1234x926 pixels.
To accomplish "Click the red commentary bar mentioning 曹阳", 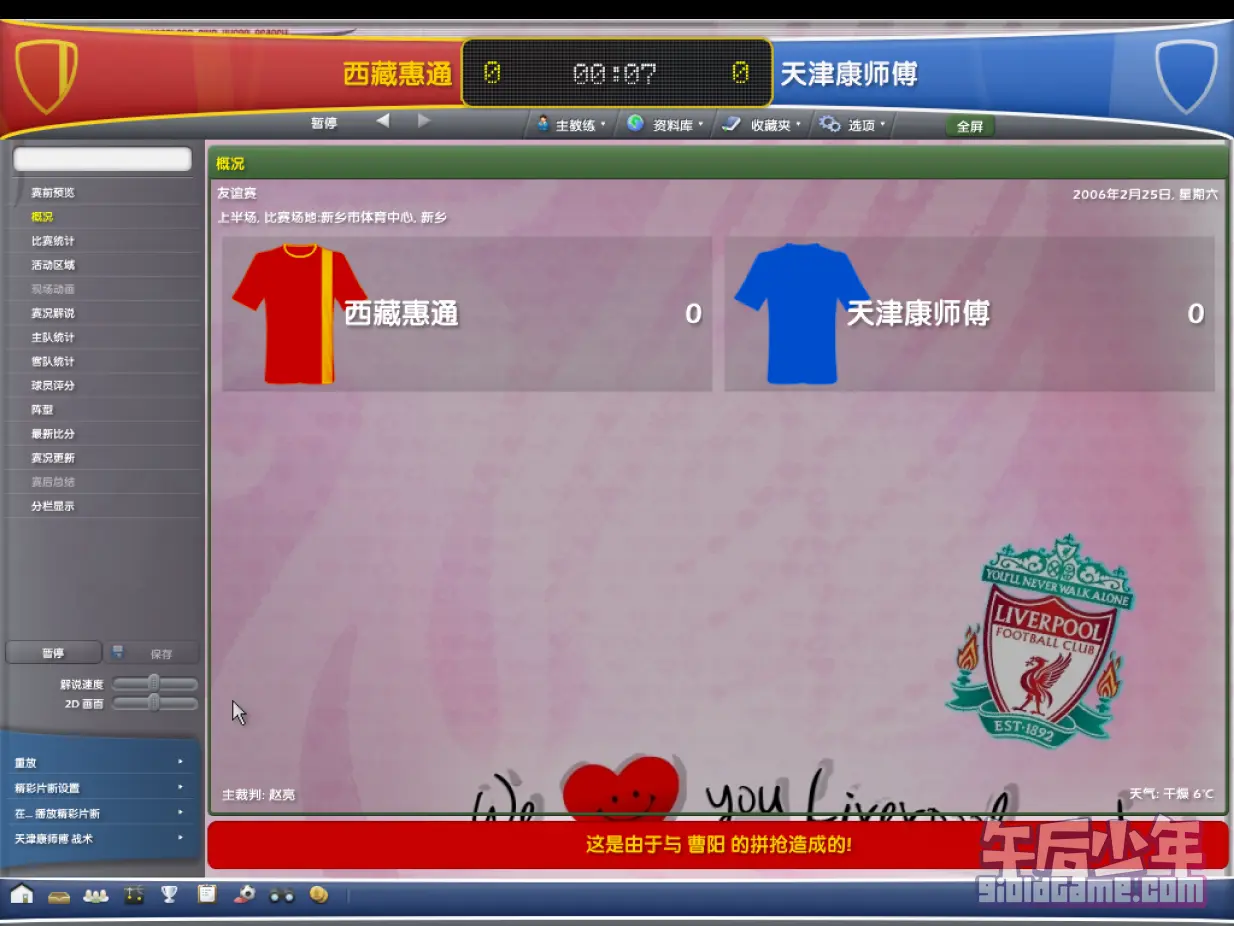I will point(718,845).
